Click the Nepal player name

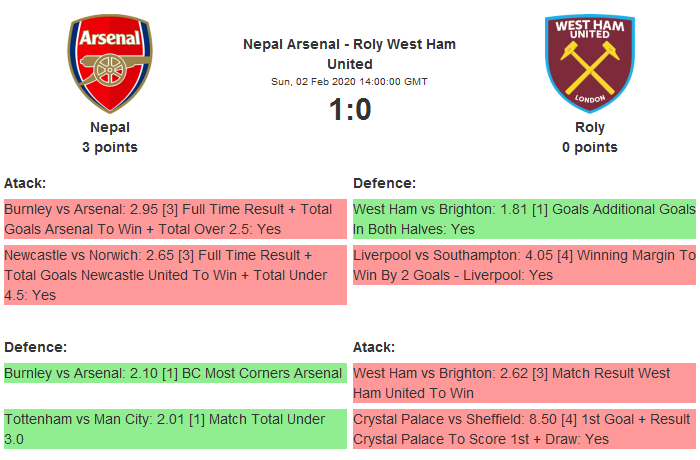(110, 127)
